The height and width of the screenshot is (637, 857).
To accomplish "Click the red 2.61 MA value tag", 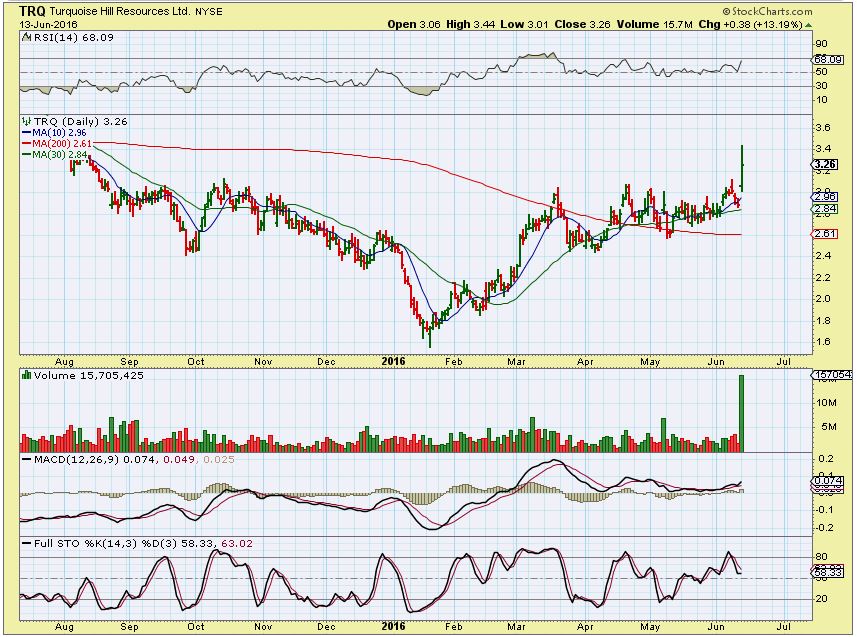I will coord(825,233).
